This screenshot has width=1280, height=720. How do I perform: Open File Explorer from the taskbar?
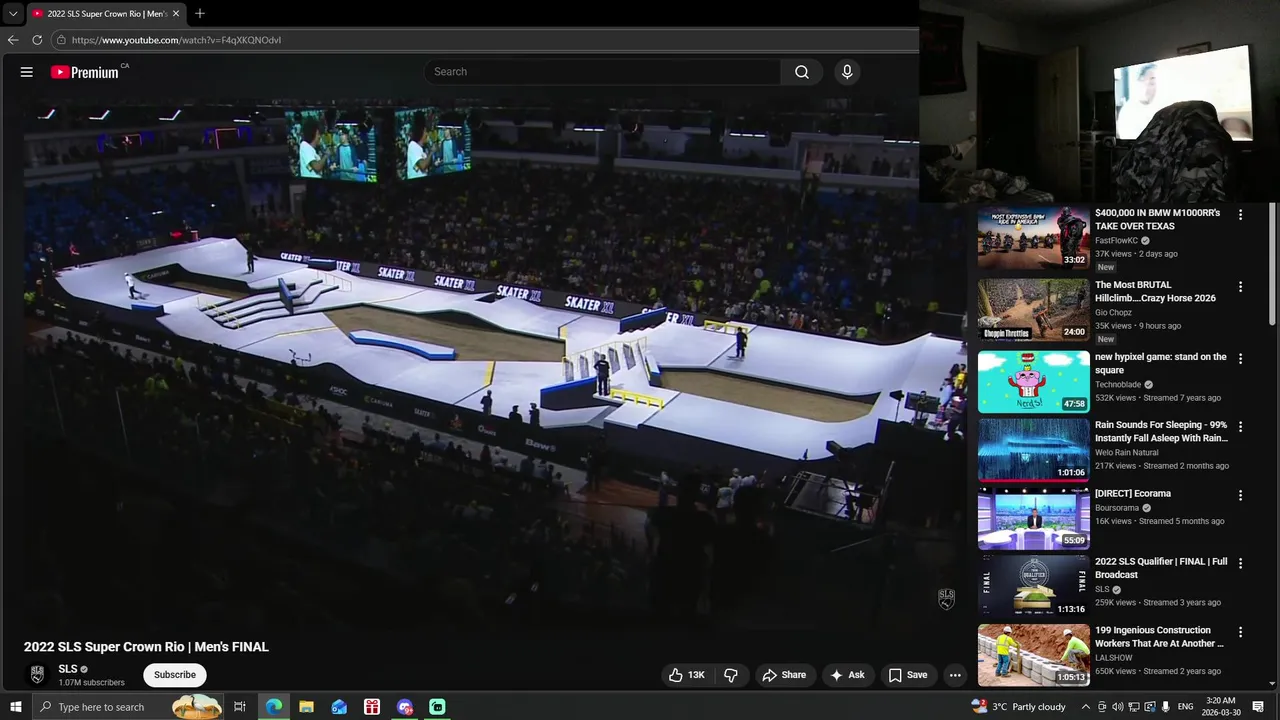tap(306, 707)
